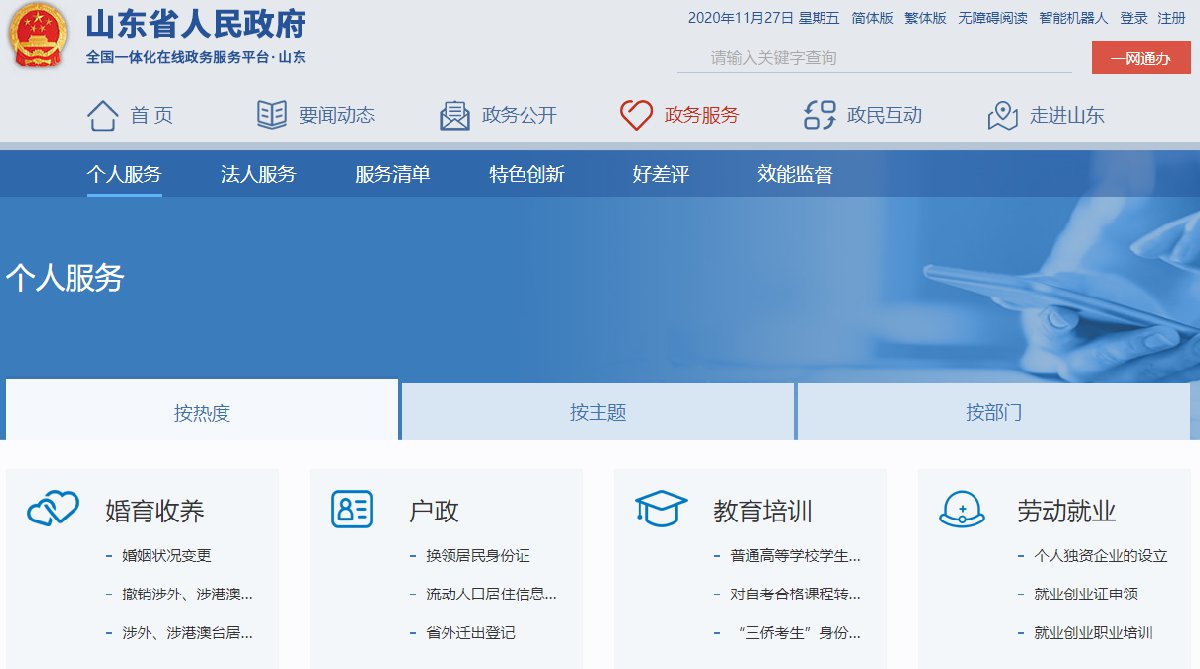Image resolution: width=1200 pixels, height=669 pixels.
Task: Click the red heart icon for 政务服务
Action: point(636,115)
